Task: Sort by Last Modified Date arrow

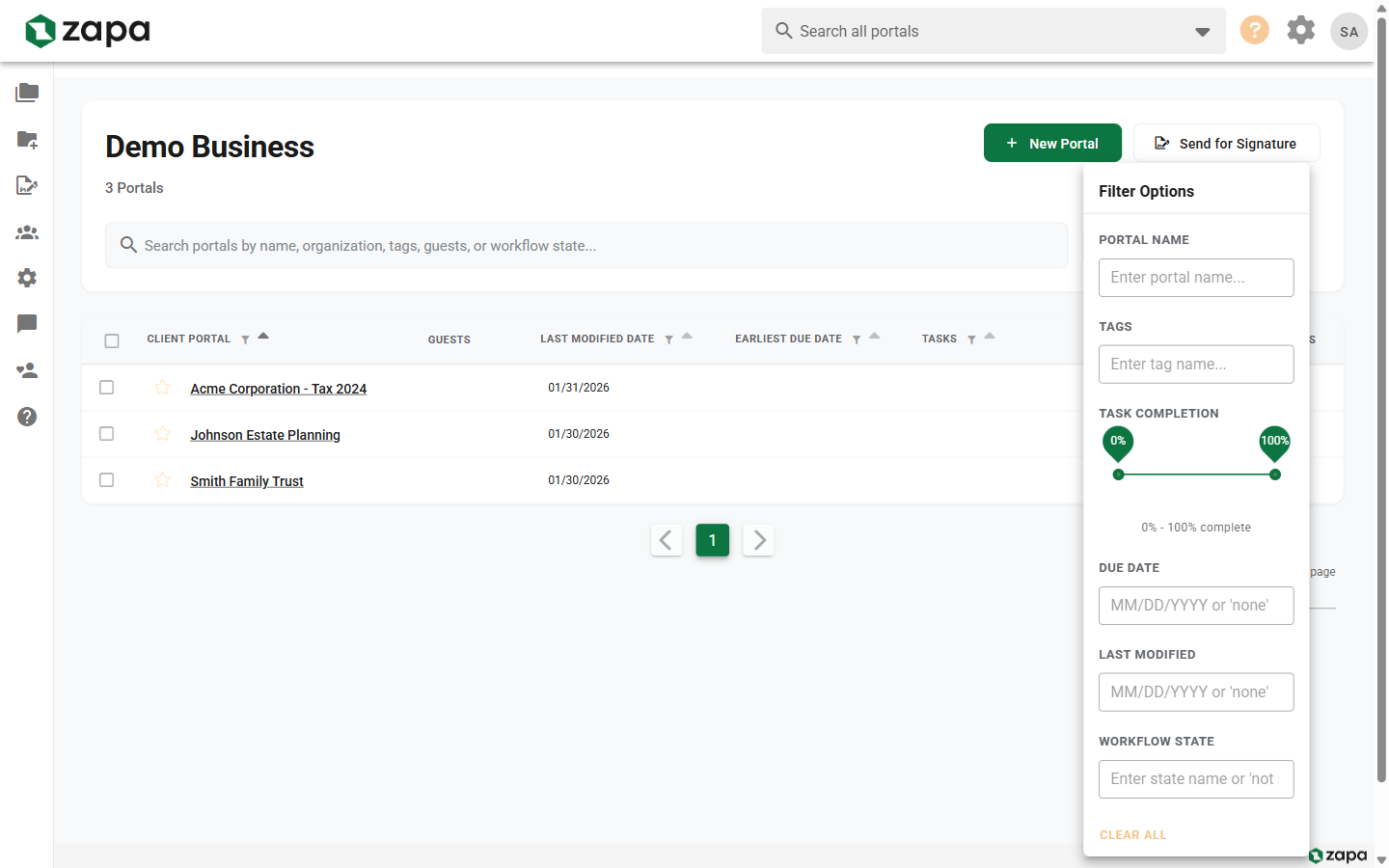Action: [688, 336]
